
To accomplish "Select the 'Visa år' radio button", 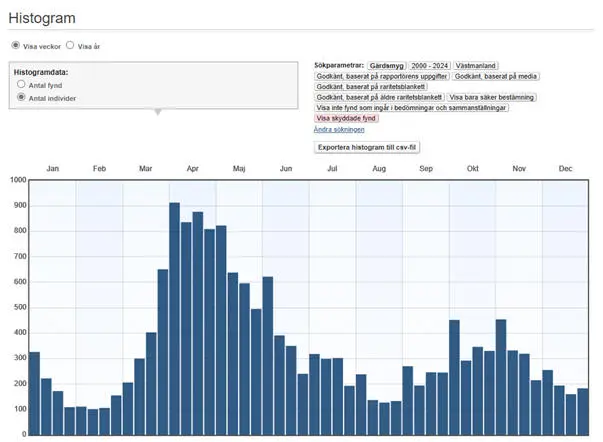I will click(x=70, y=46).
